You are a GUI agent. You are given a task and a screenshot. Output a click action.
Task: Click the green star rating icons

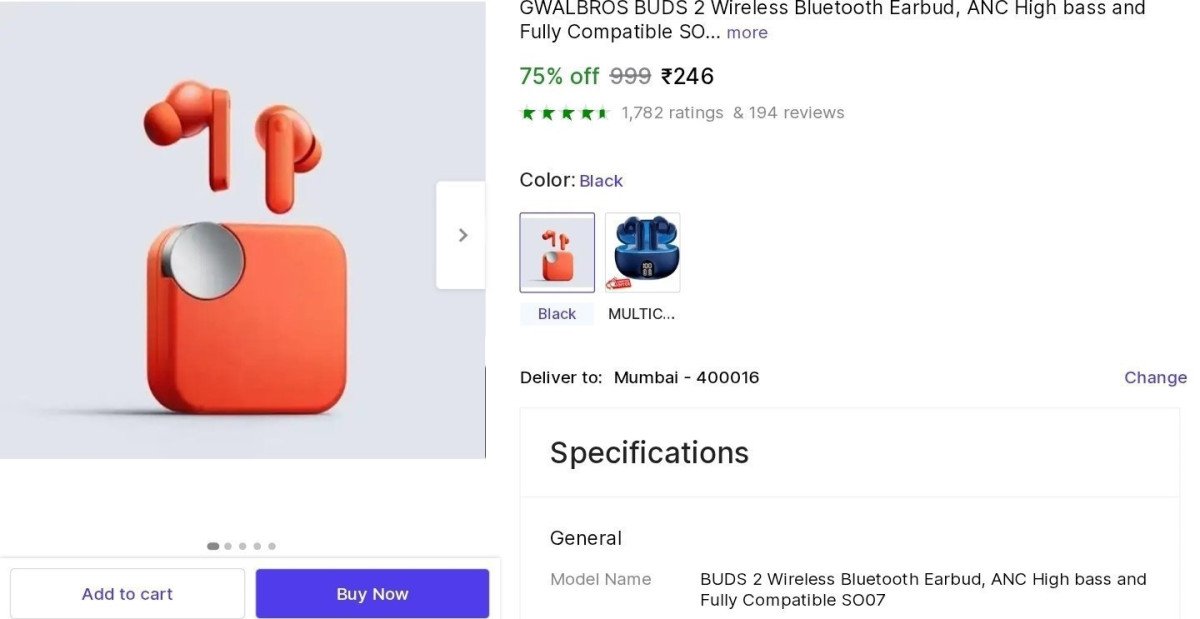(565, 113)
